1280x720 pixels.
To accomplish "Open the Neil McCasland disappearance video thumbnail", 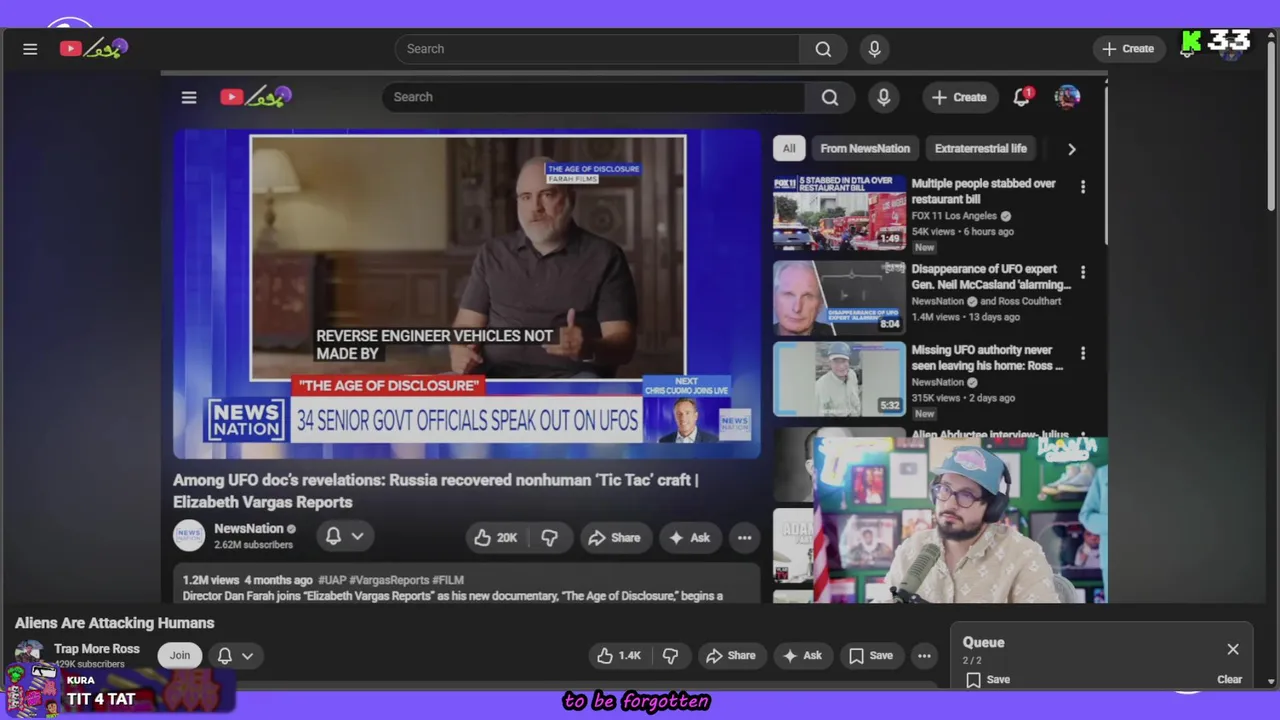I will [839, 297].
